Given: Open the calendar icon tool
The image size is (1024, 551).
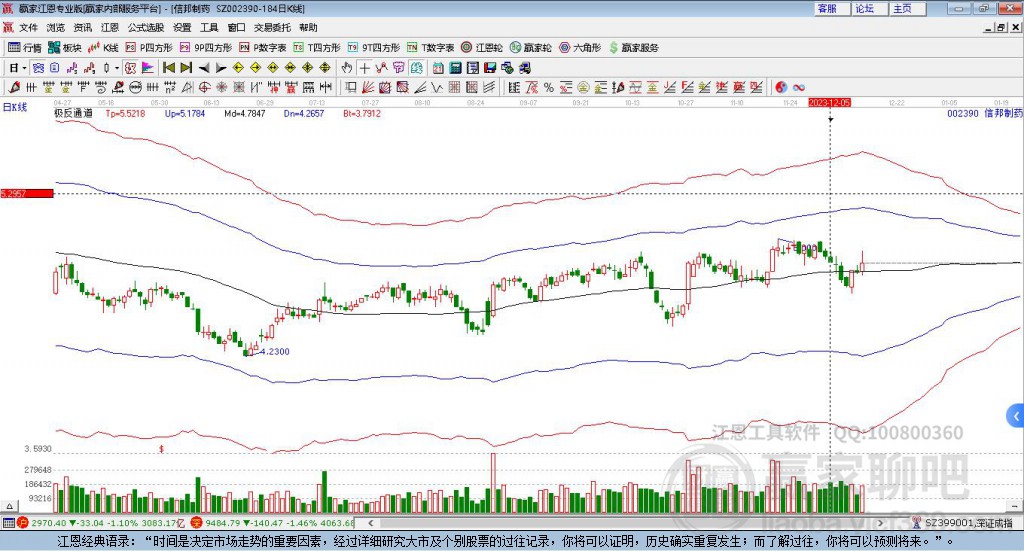Looking at the screenshot, I should click(438, 68).
